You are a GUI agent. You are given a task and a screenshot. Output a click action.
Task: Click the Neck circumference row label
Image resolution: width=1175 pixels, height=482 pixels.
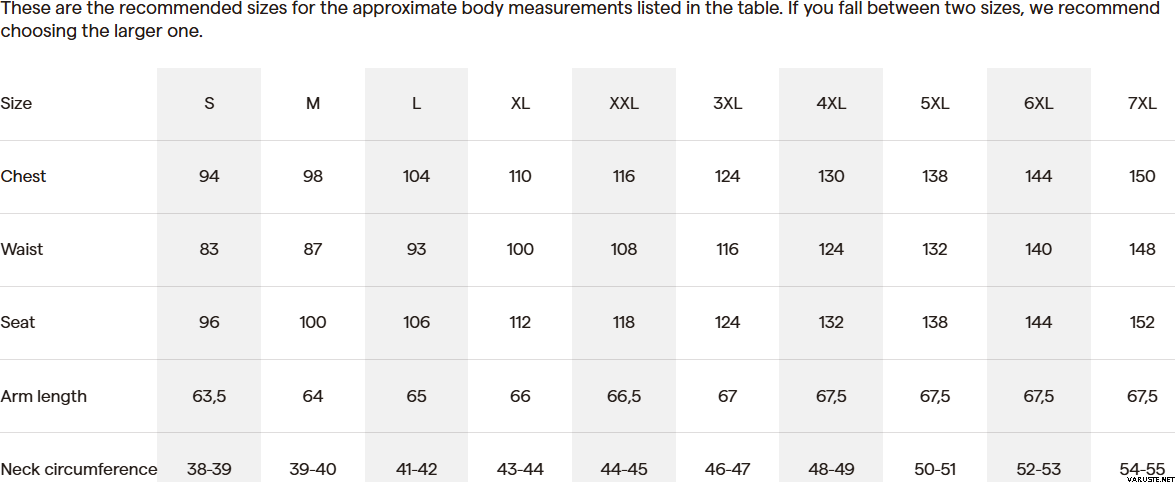pos(79,469)
